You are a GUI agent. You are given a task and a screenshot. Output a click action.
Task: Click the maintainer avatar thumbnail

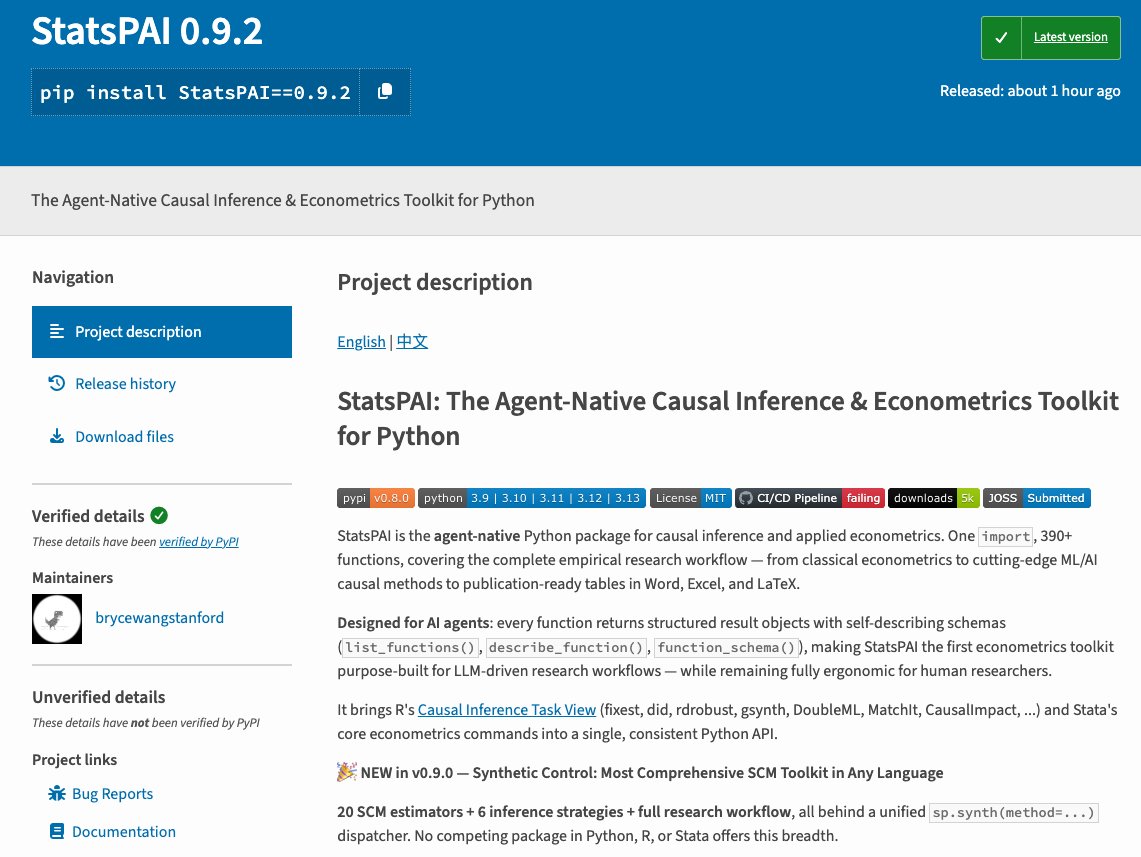(57, 619)
